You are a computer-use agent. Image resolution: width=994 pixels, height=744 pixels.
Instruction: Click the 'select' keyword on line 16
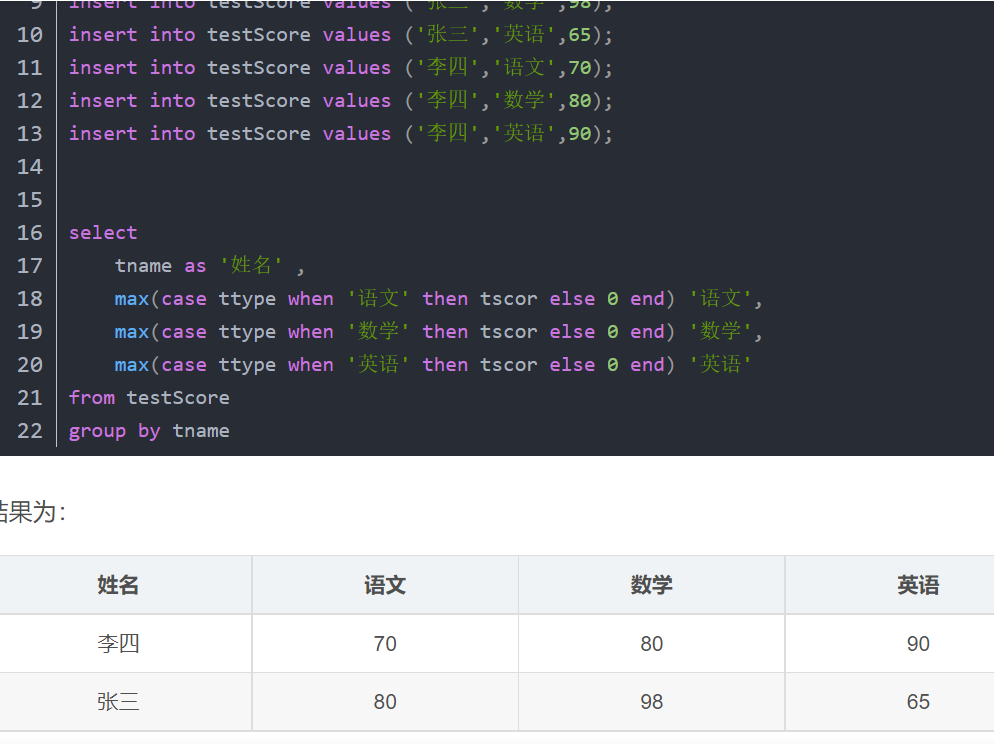click(x=103, y=233)
